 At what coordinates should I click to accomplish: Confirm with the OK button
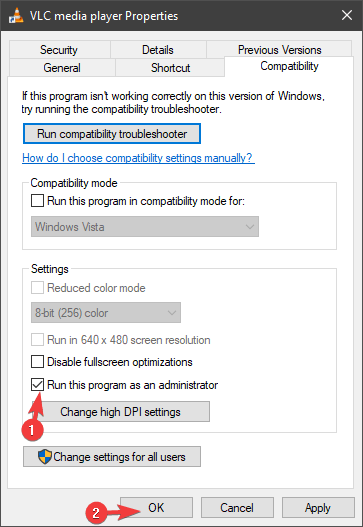[156, 508]
